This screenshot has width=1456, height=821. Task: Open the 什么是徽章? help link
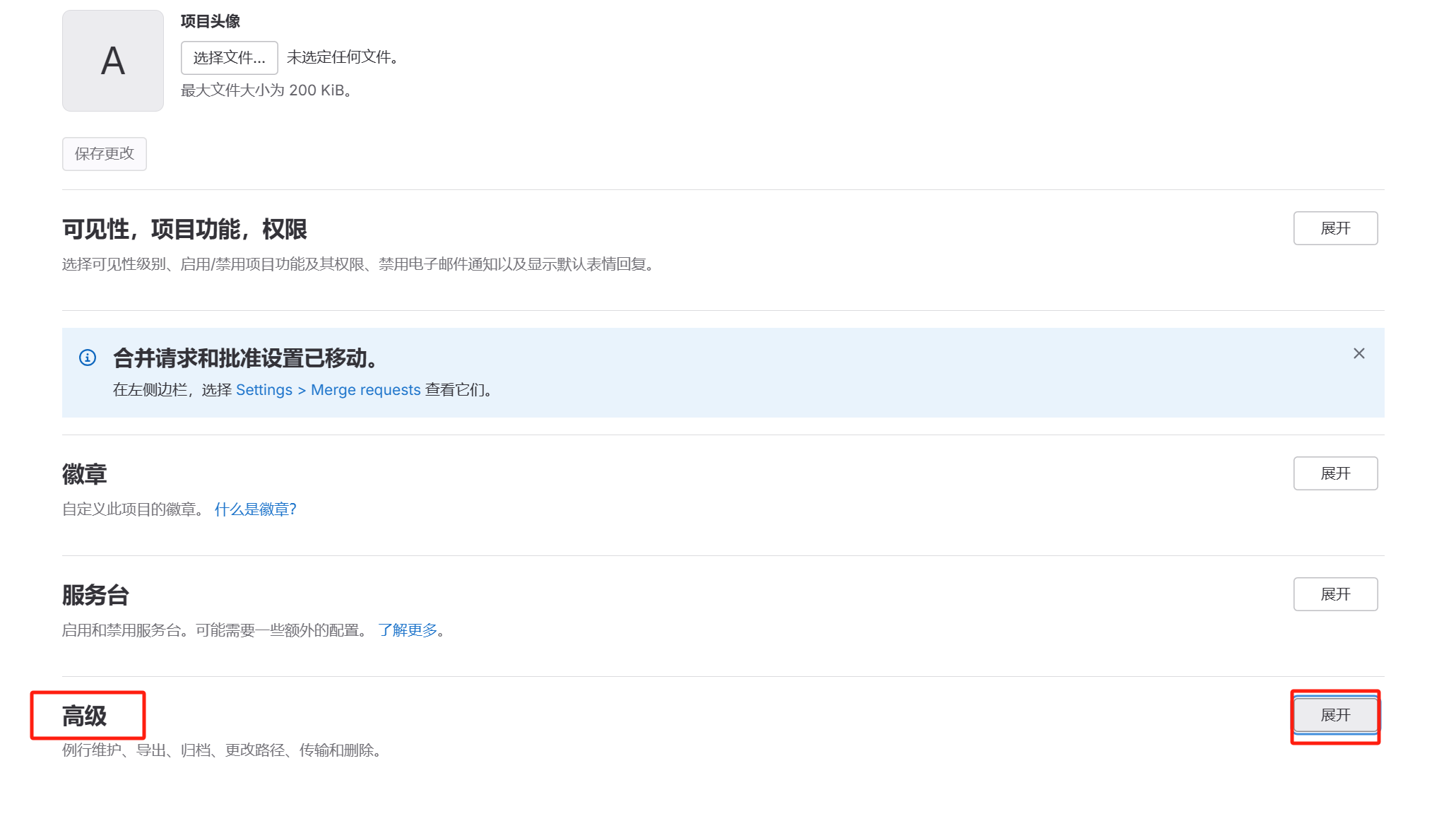point(255,509)
